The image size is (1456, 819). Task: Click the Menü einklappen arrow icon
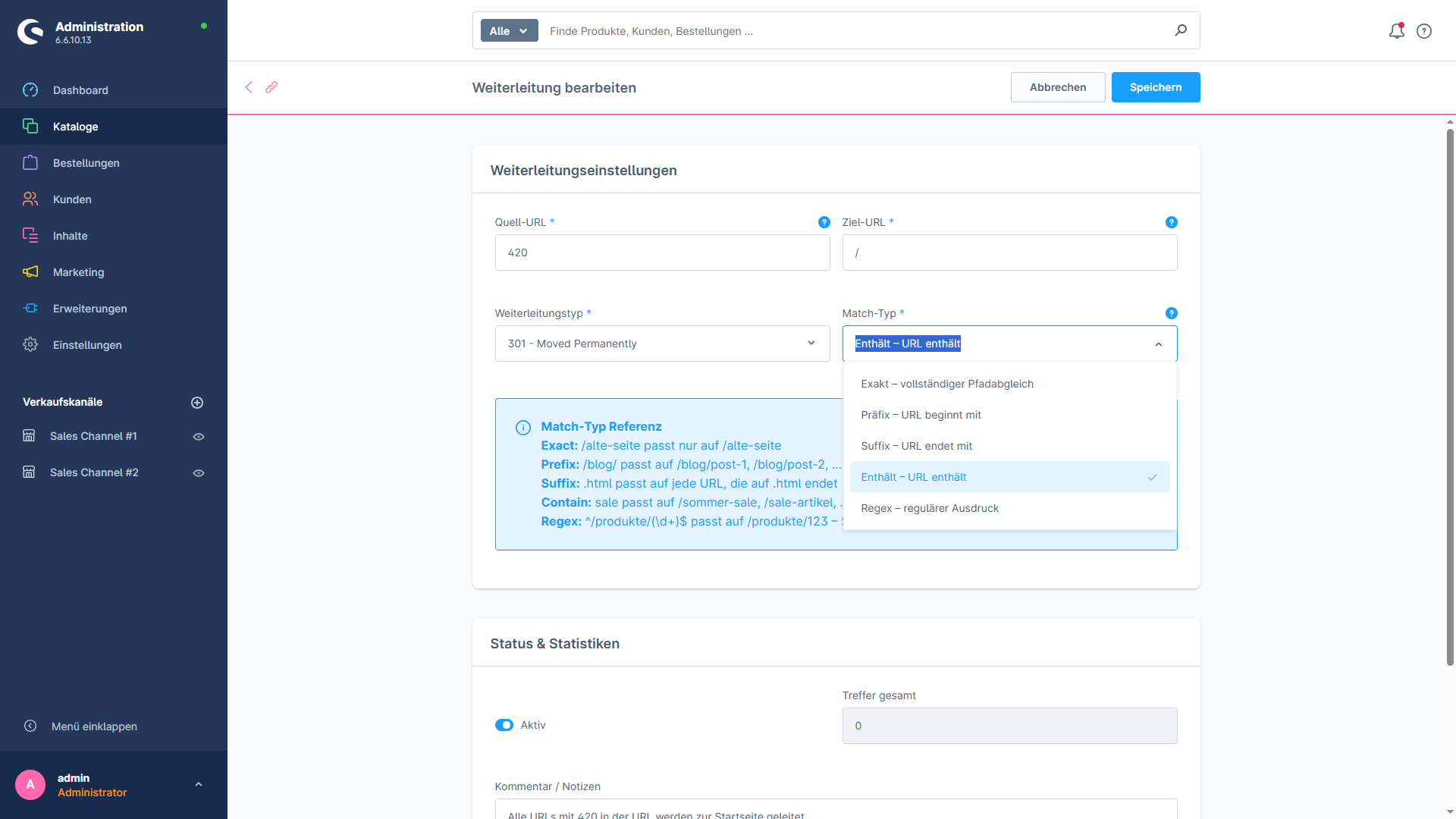[30, 726]
